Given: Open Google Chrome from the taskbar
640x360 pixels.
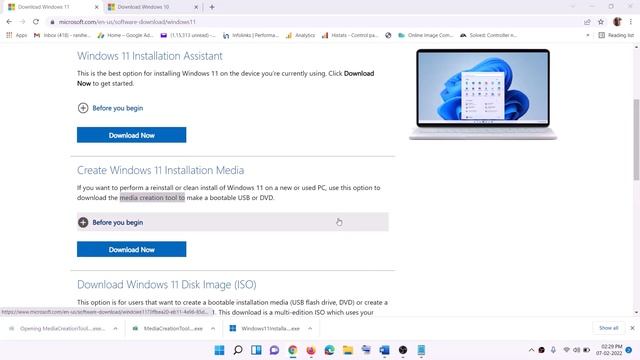Looking at the screenshot, I should point(293,350).
